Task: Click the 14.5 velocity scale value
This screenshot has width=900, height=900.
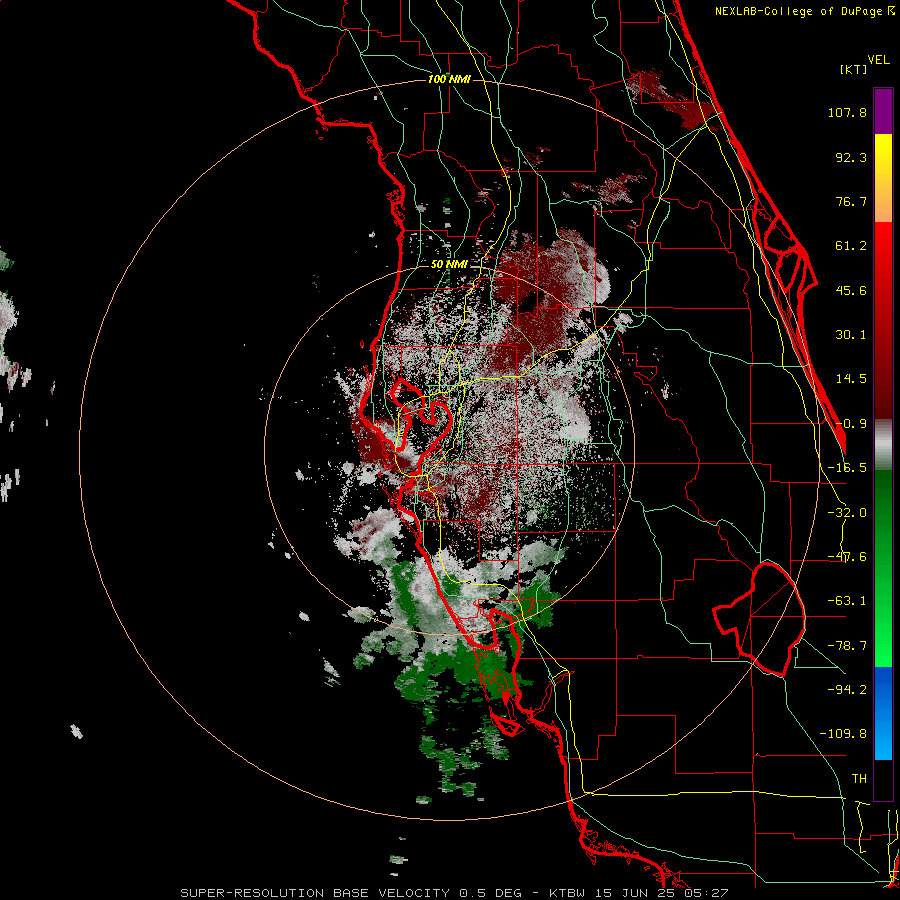Action: [x=851, y=379]
